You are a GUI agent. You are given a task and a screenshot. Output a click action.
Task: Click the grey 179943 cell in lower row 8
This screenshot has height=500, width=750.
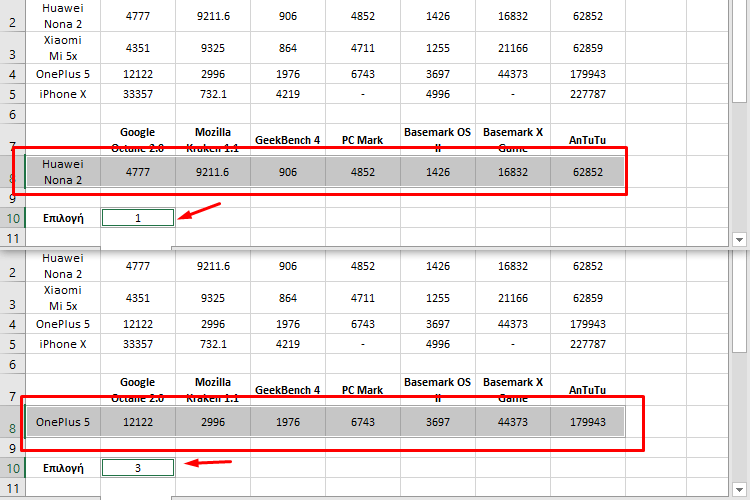coord(588,422)
